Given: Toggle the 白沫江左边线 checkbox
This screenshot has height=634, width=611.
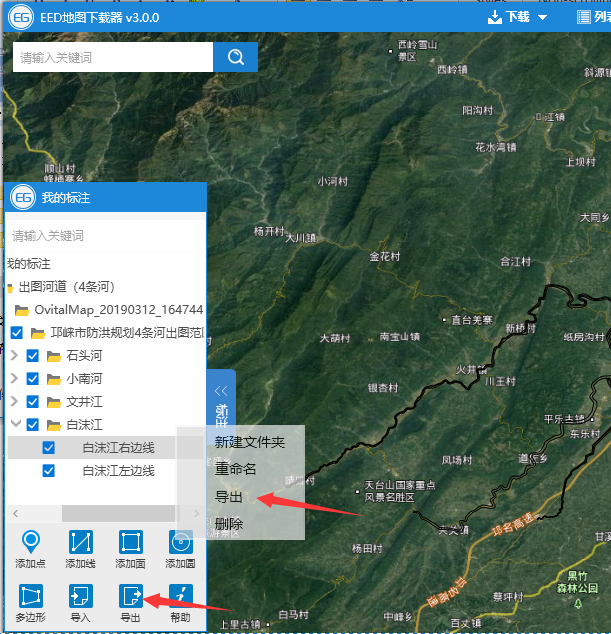Looking at the screenshot, I should (x=48, y=471).
